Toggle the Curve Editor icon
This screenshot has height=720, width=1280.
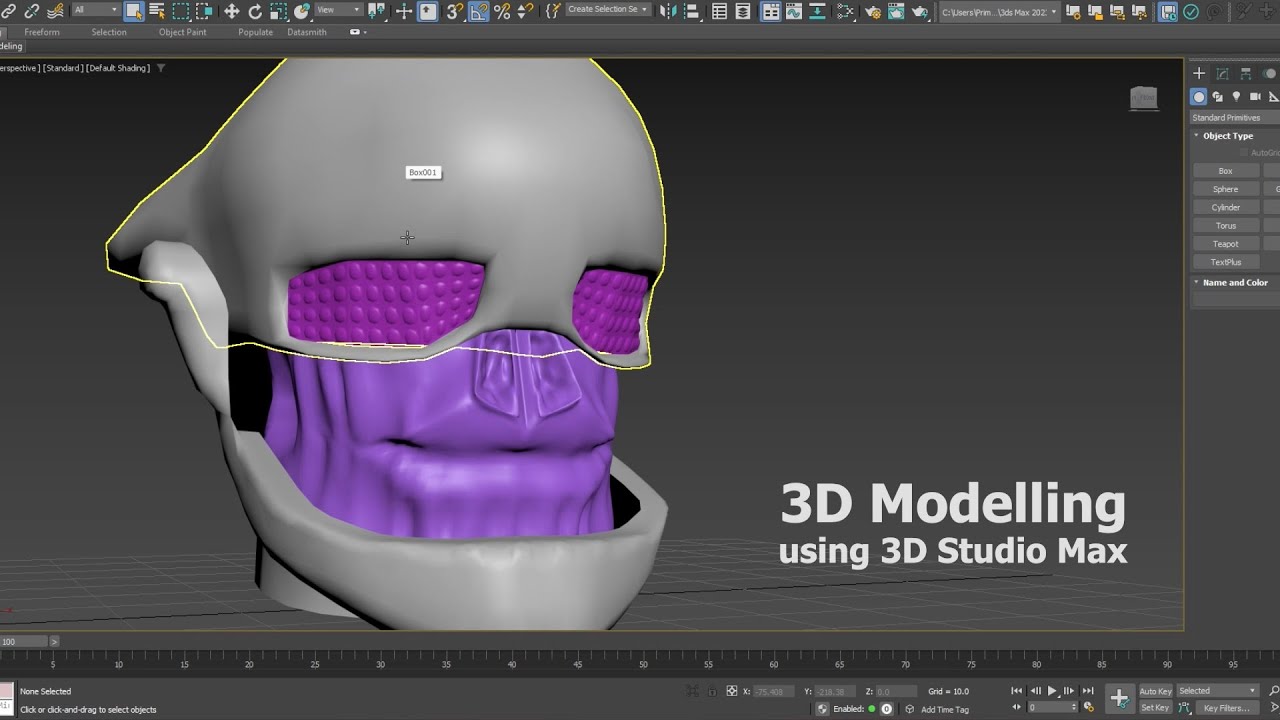[x=795, y=12]
